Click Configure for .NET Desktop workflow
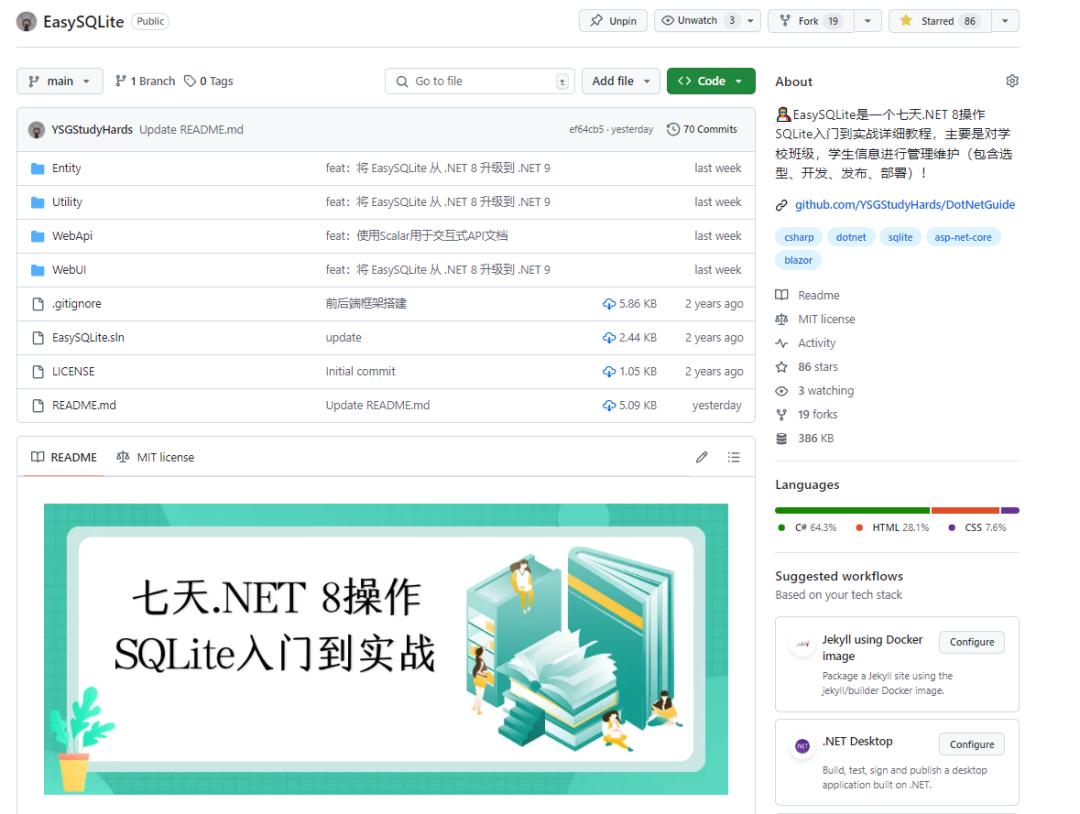This screenshot has height=814, width=1080. pos(972,744)
